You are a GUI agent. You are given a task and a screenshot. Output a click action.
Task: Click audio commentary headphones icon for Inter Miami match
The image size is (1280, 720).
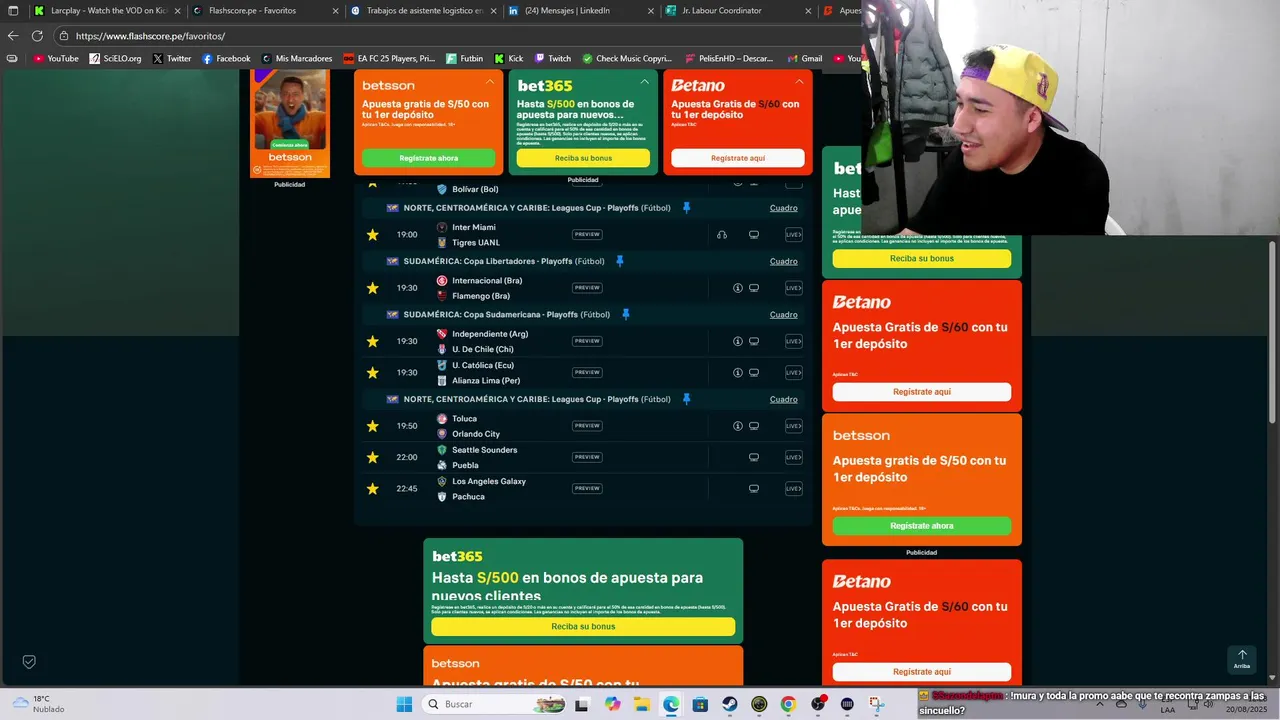pyautogui.click(x=722, y=235)
